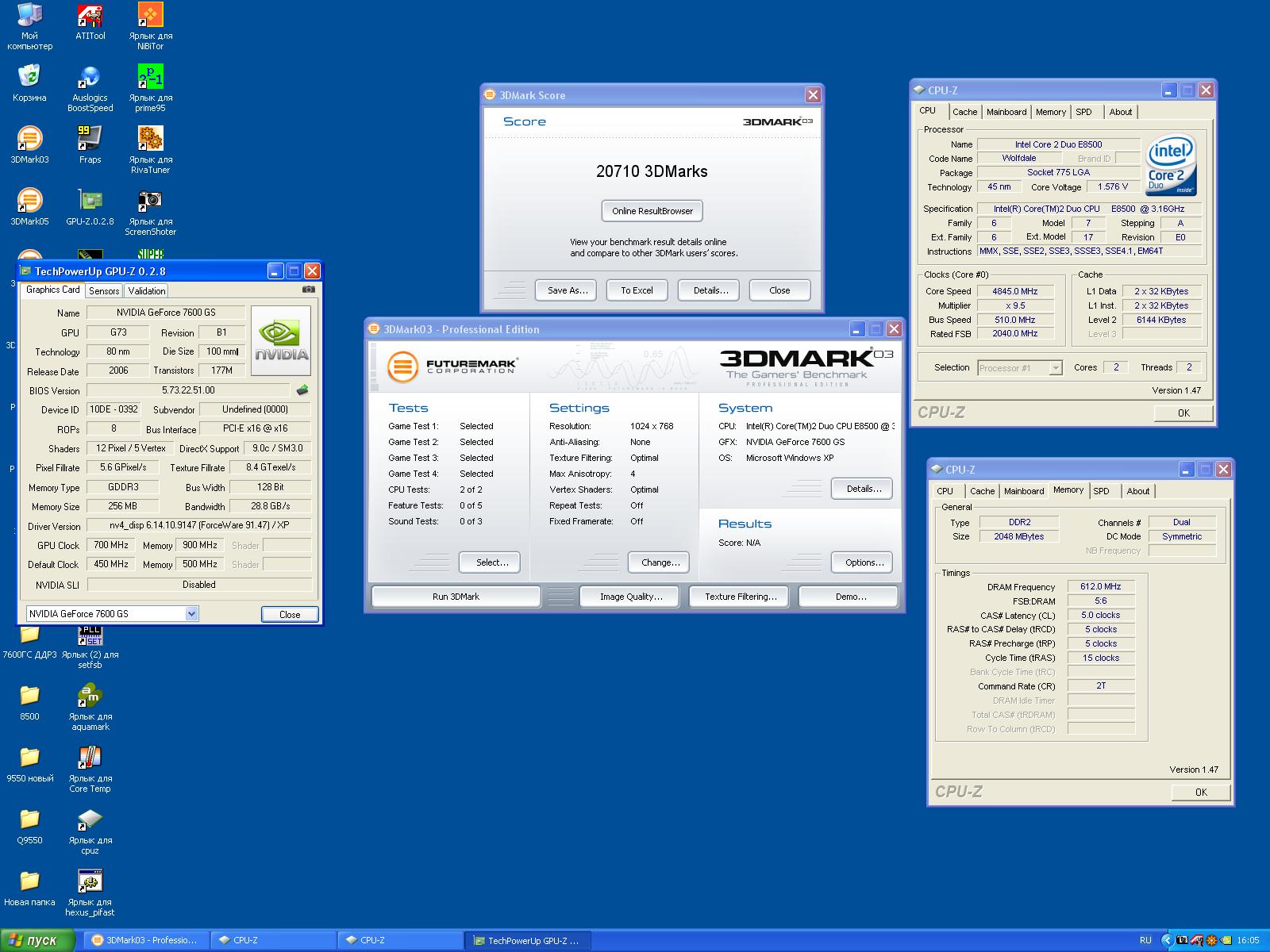
Task: Launch 3DMark05 desktop icon
Action: click(29, 206)
